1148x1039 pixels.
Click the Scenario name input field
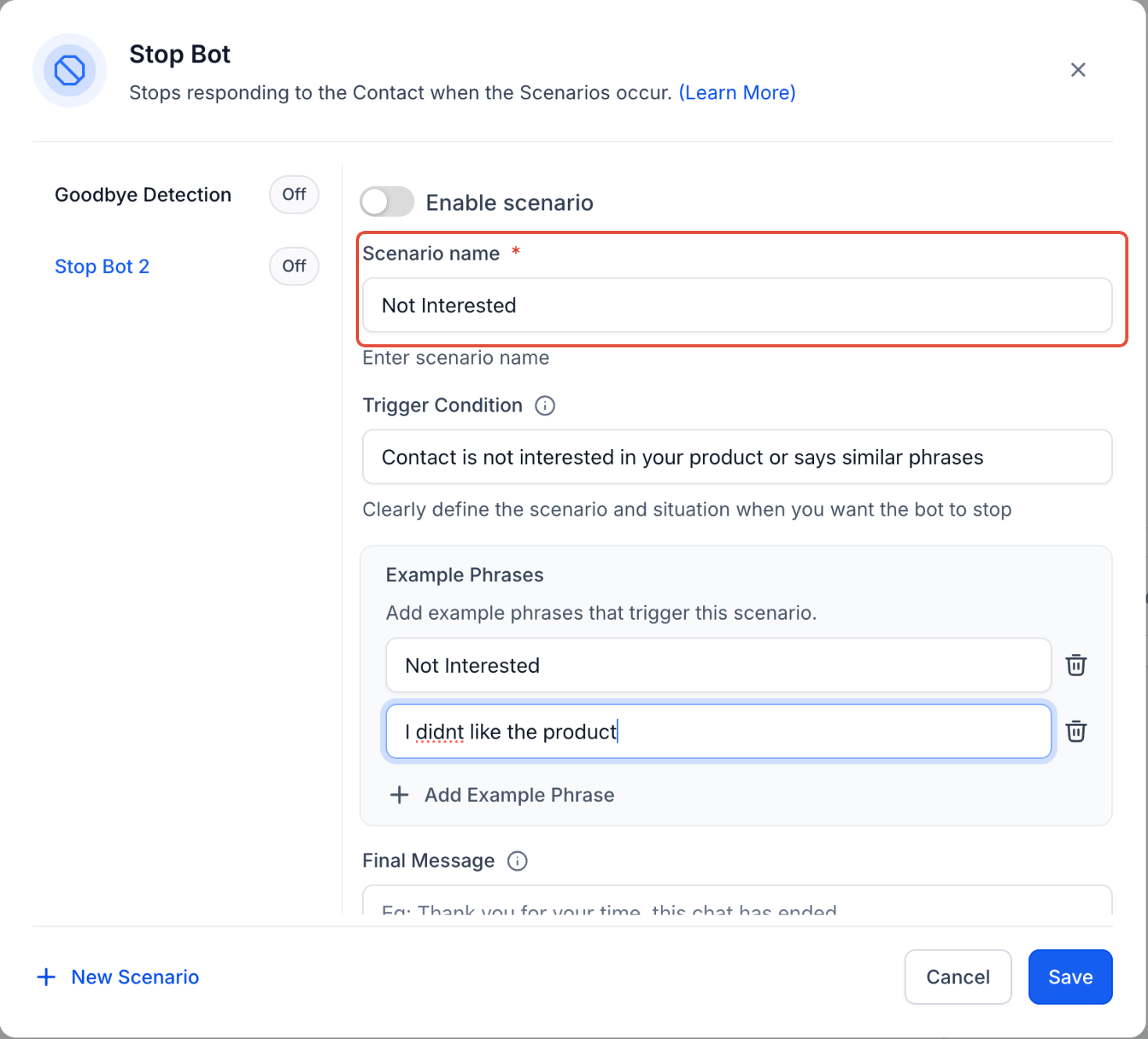pyautogui.click(x=737, y=305)
